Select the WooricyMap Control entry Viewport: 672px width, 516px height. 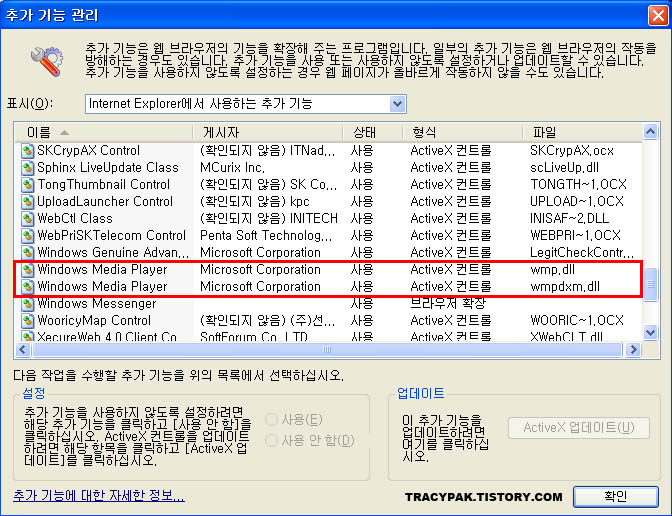tap(94, 321)
